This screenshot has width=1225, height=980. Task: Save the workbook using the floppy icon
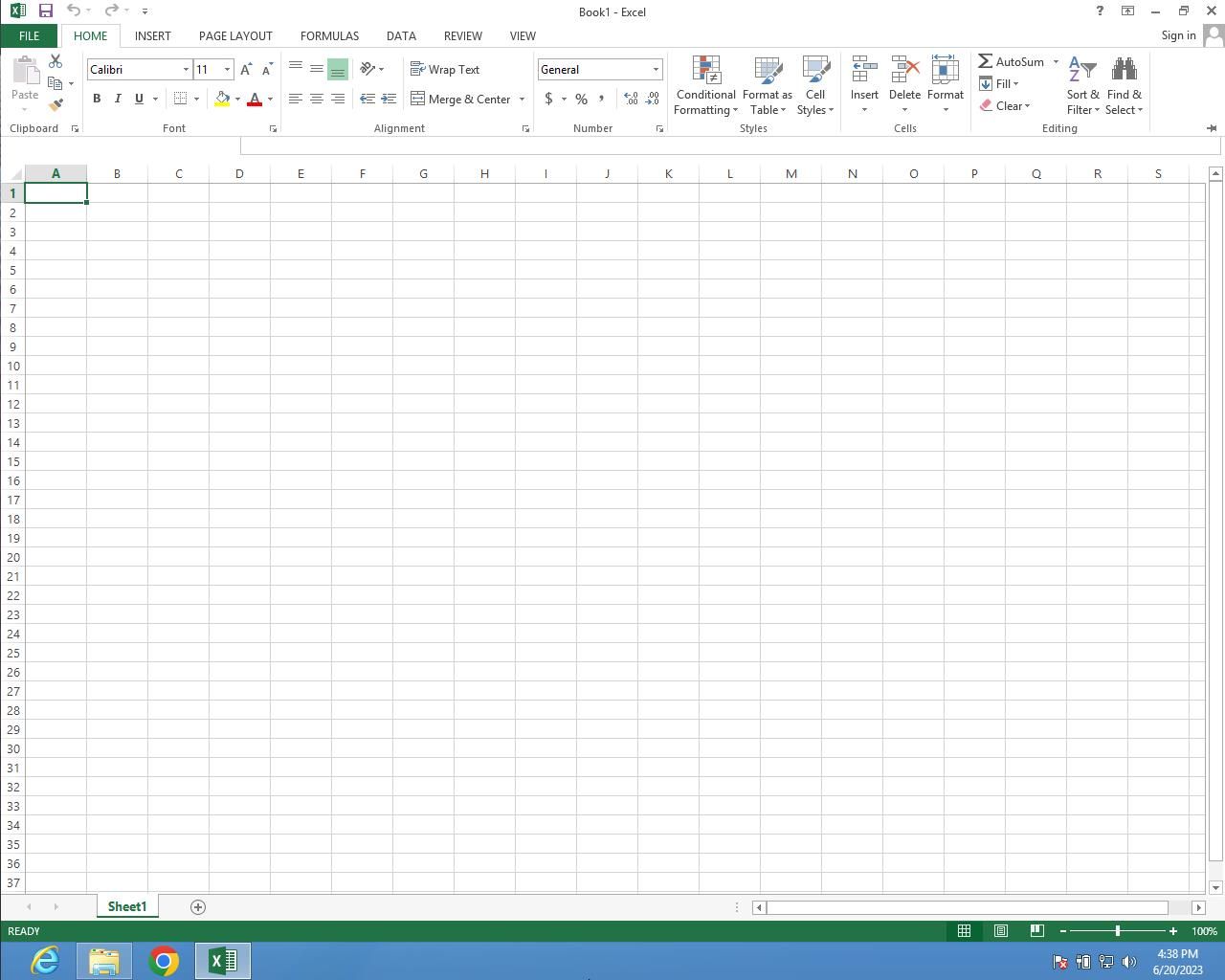(x=45, y=11)
